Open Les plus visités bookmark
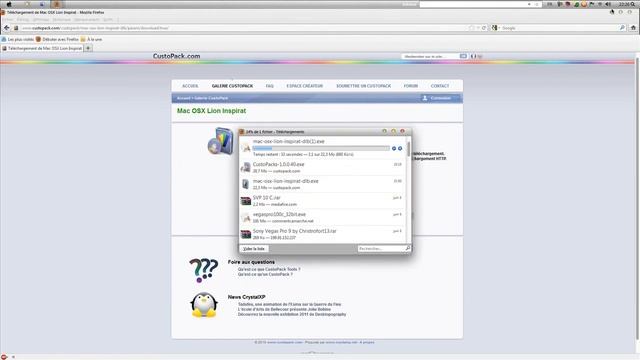Viewport: 640px width, 360px height. pos(18,39)
